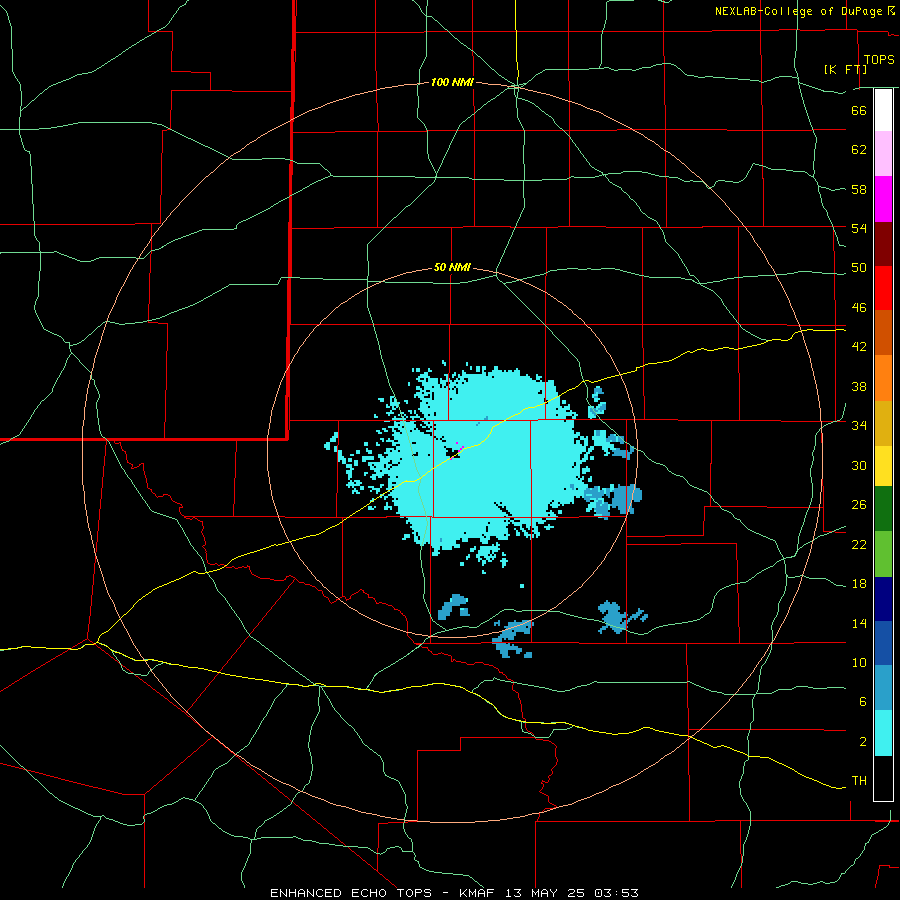Click the yellow swatch in the color scale
The width and height of the screenshot is (900, 900).
(x=883, y=466)
